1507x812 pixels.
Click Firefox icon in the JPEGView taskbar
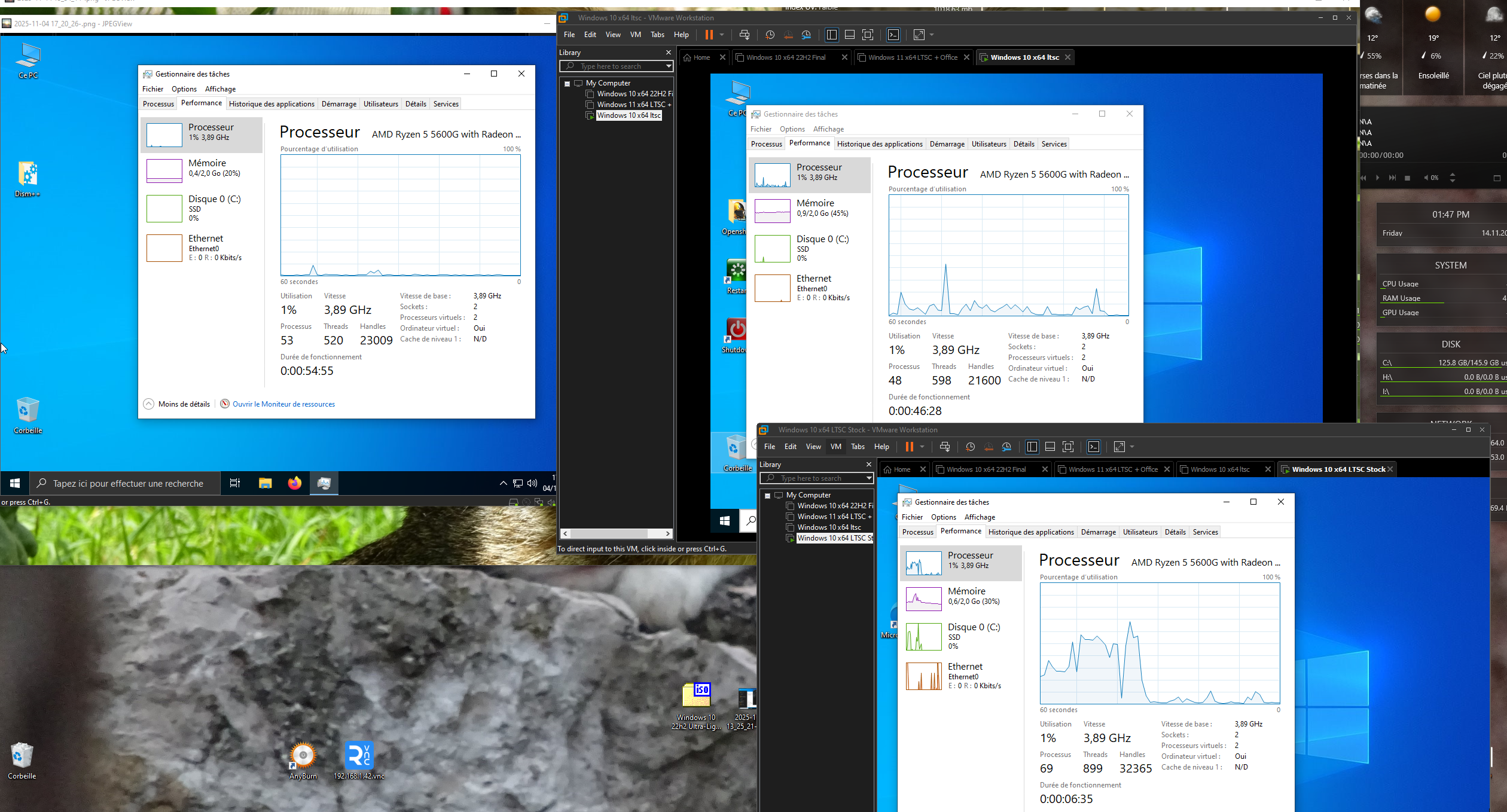(x=295, y=483)
